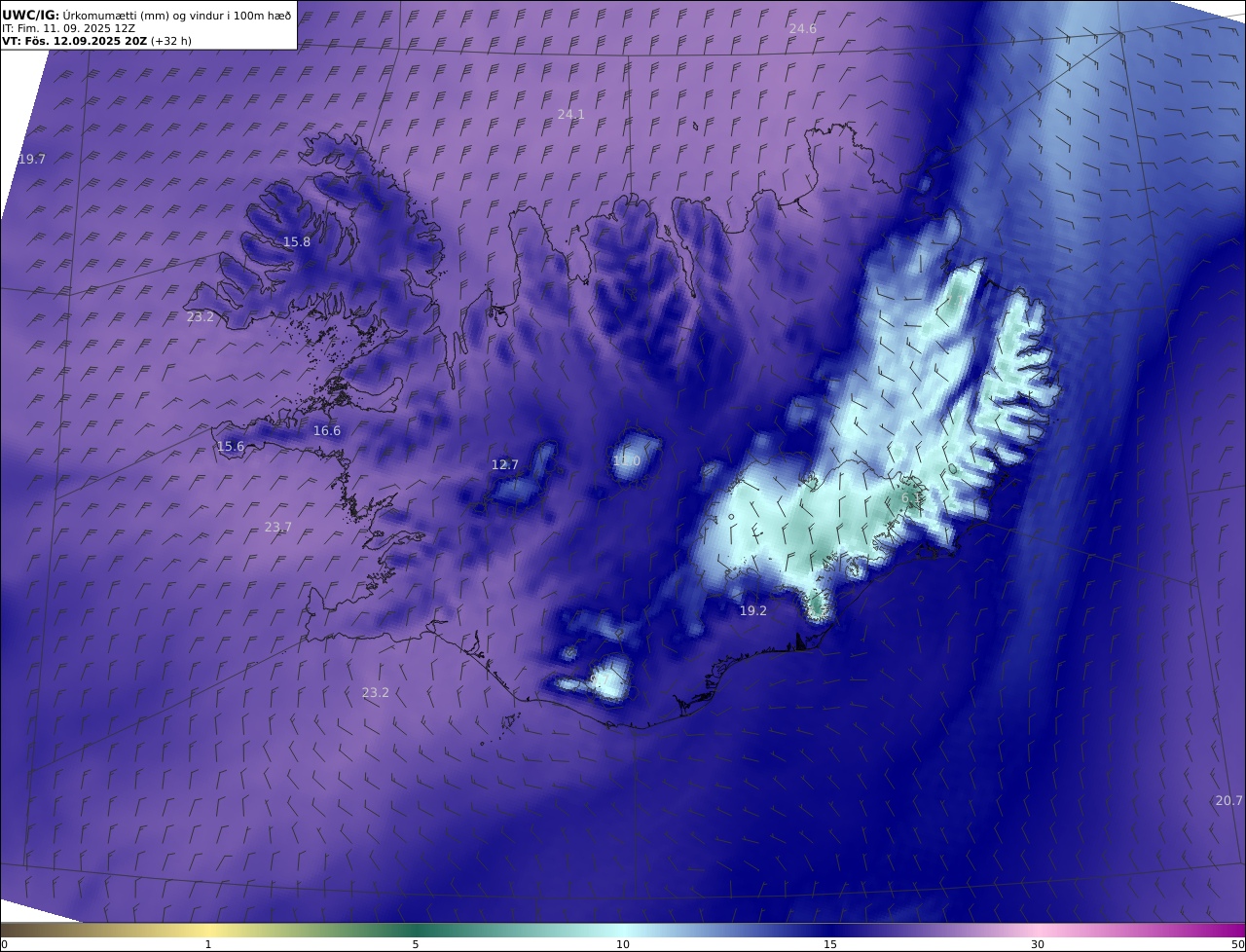Viewport: 1246px width, 952px height.
Task: Click the map value label 23.7
Action: [x=278, y=527]
